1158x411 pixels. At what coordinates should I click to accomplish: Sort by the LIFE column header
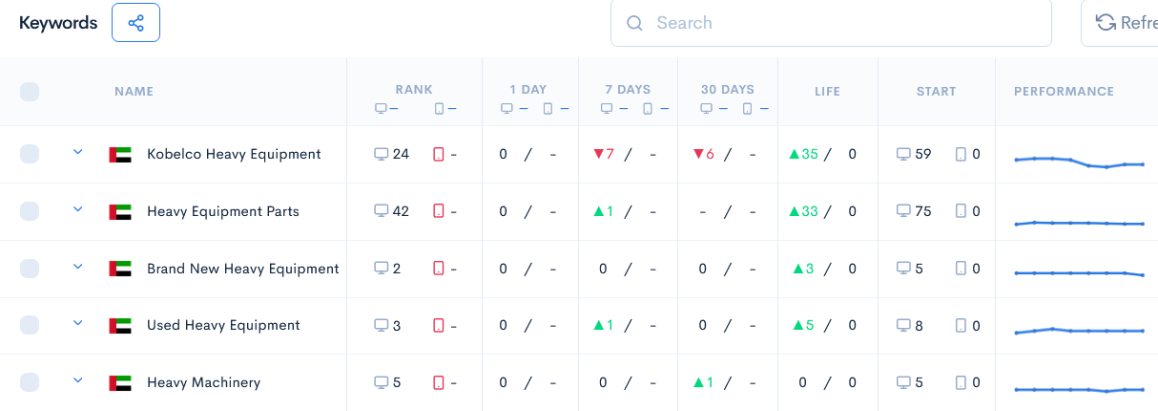click(827, 91)
